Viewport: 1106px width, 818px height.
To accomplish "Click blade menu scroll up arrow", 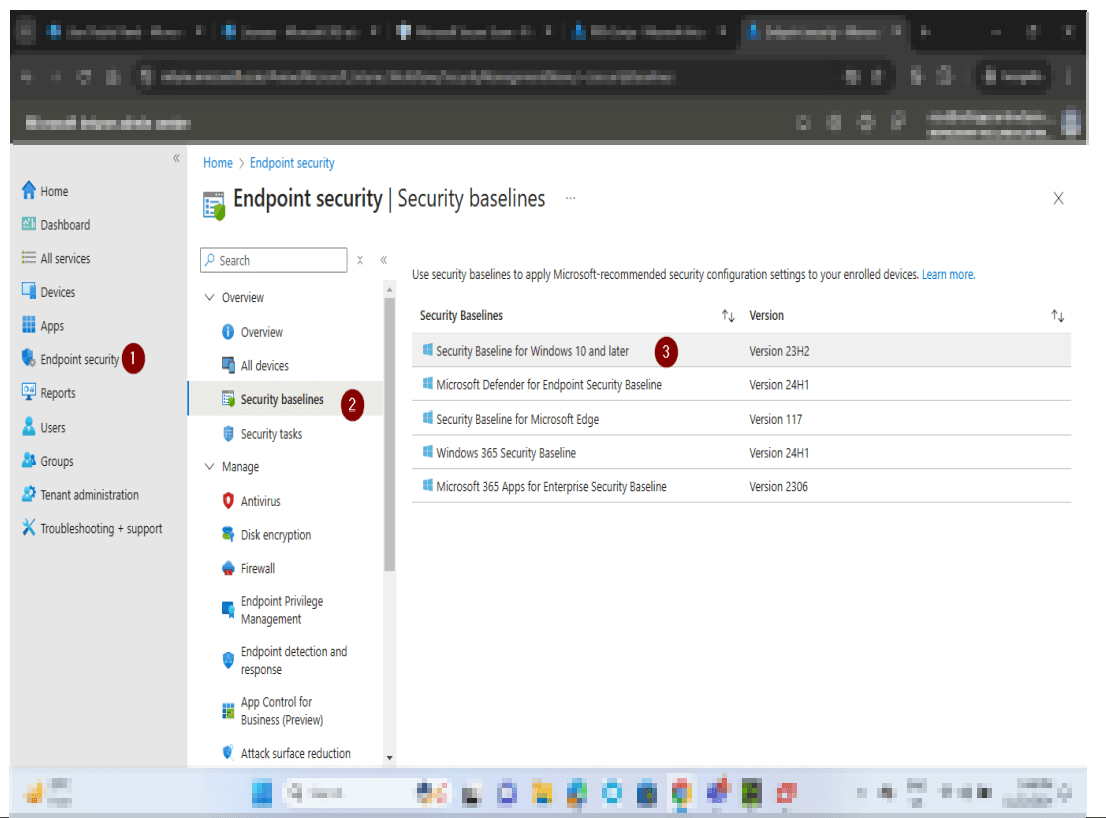I will tap(389, 289).
